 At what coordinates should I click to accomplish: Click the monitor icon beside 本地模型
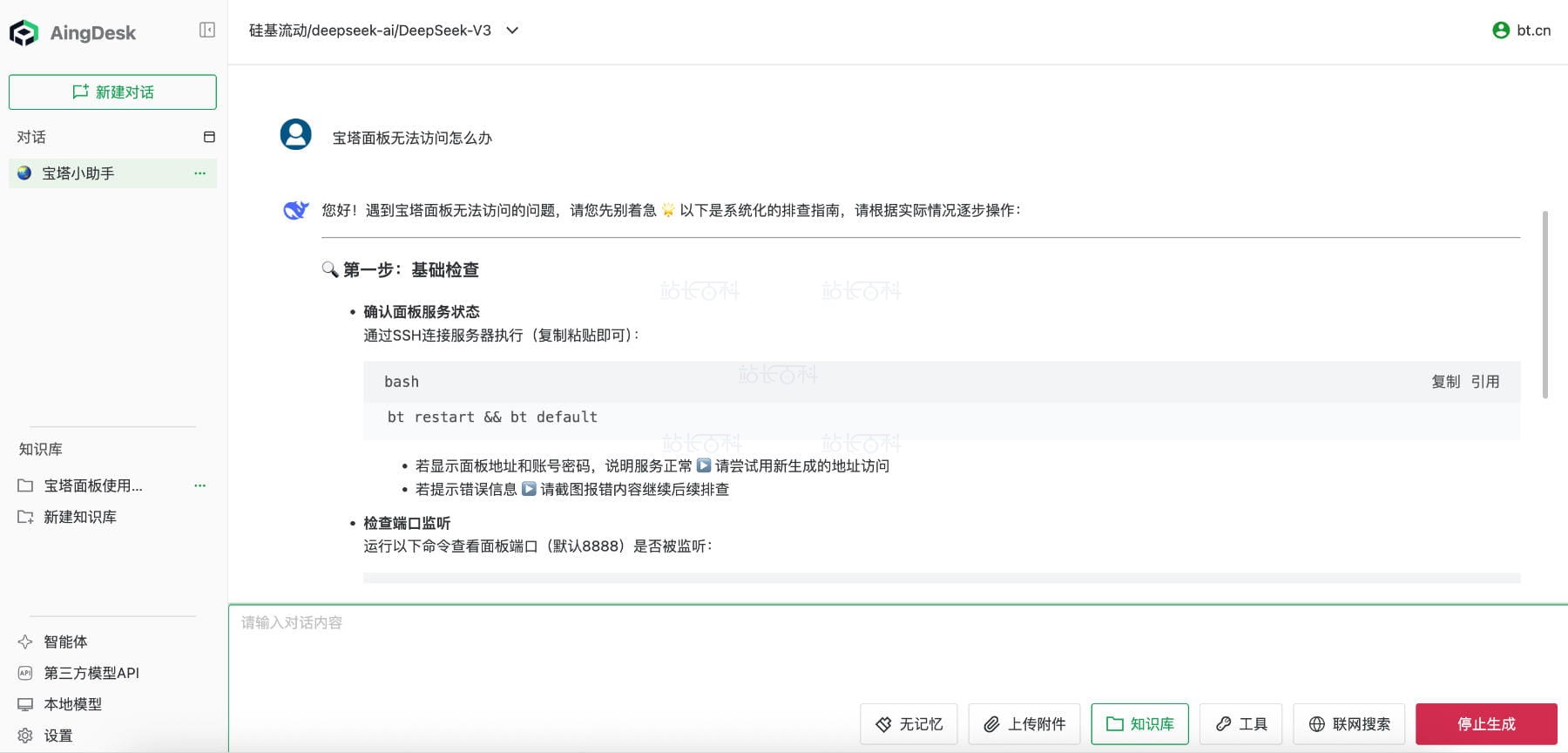pos(25,704)
